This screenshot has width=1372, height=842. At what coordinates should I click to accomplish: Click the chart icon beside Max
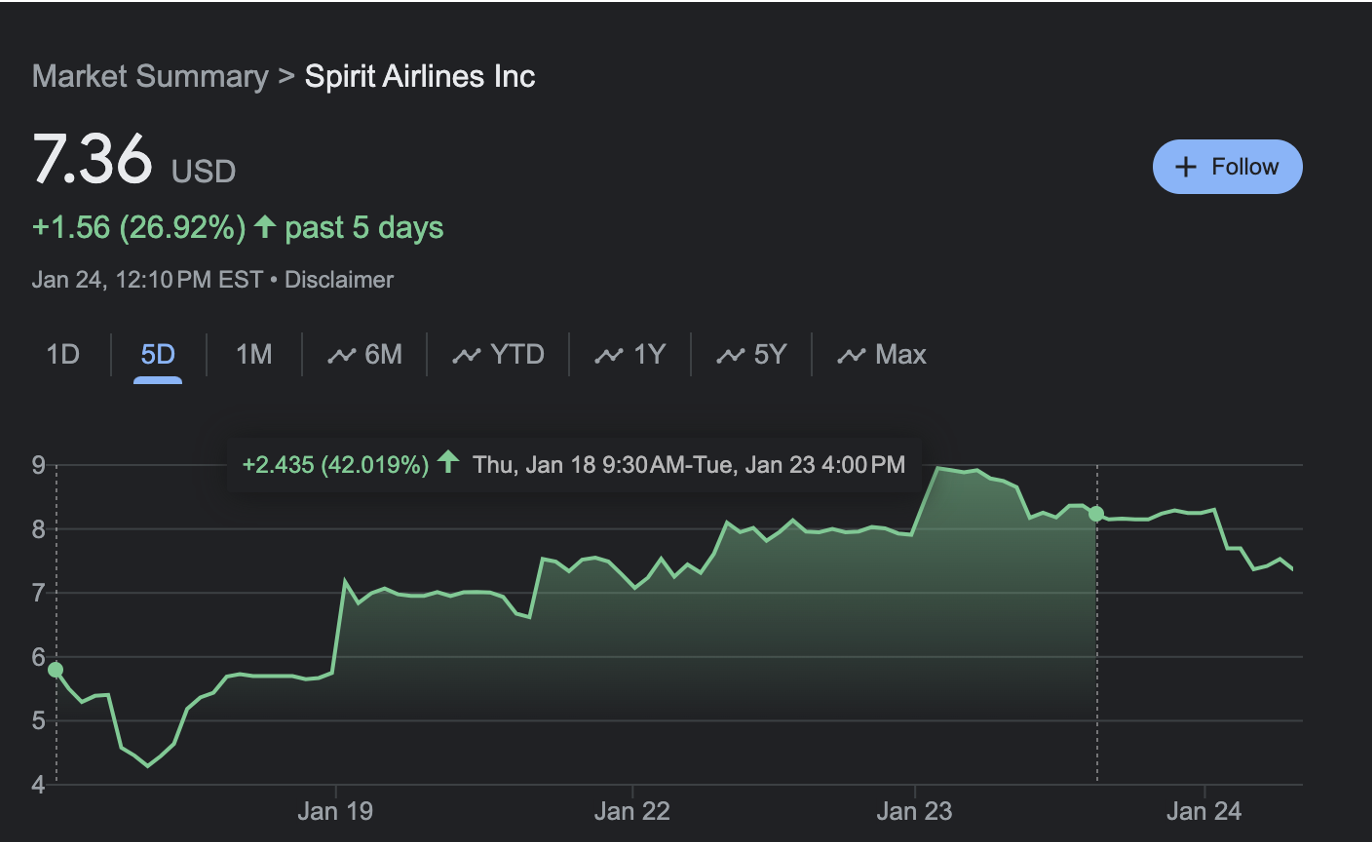(x=851, y=355)
